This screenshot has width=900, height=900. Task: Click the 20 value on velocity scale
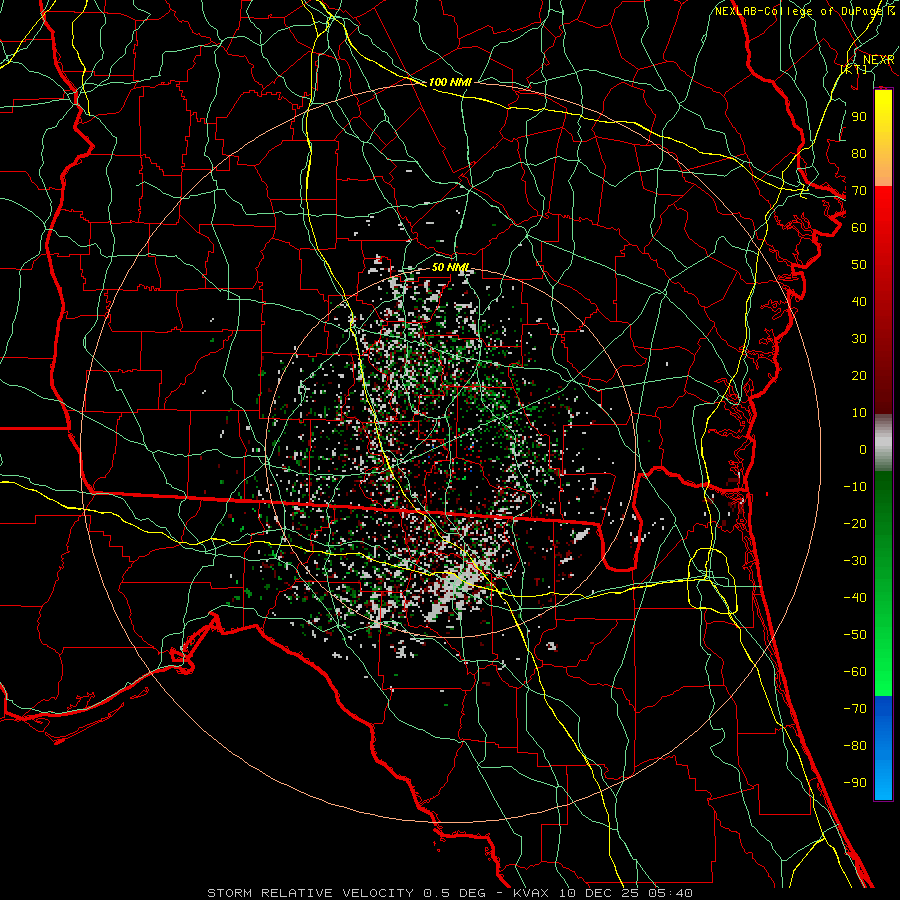tap(859, 375)
